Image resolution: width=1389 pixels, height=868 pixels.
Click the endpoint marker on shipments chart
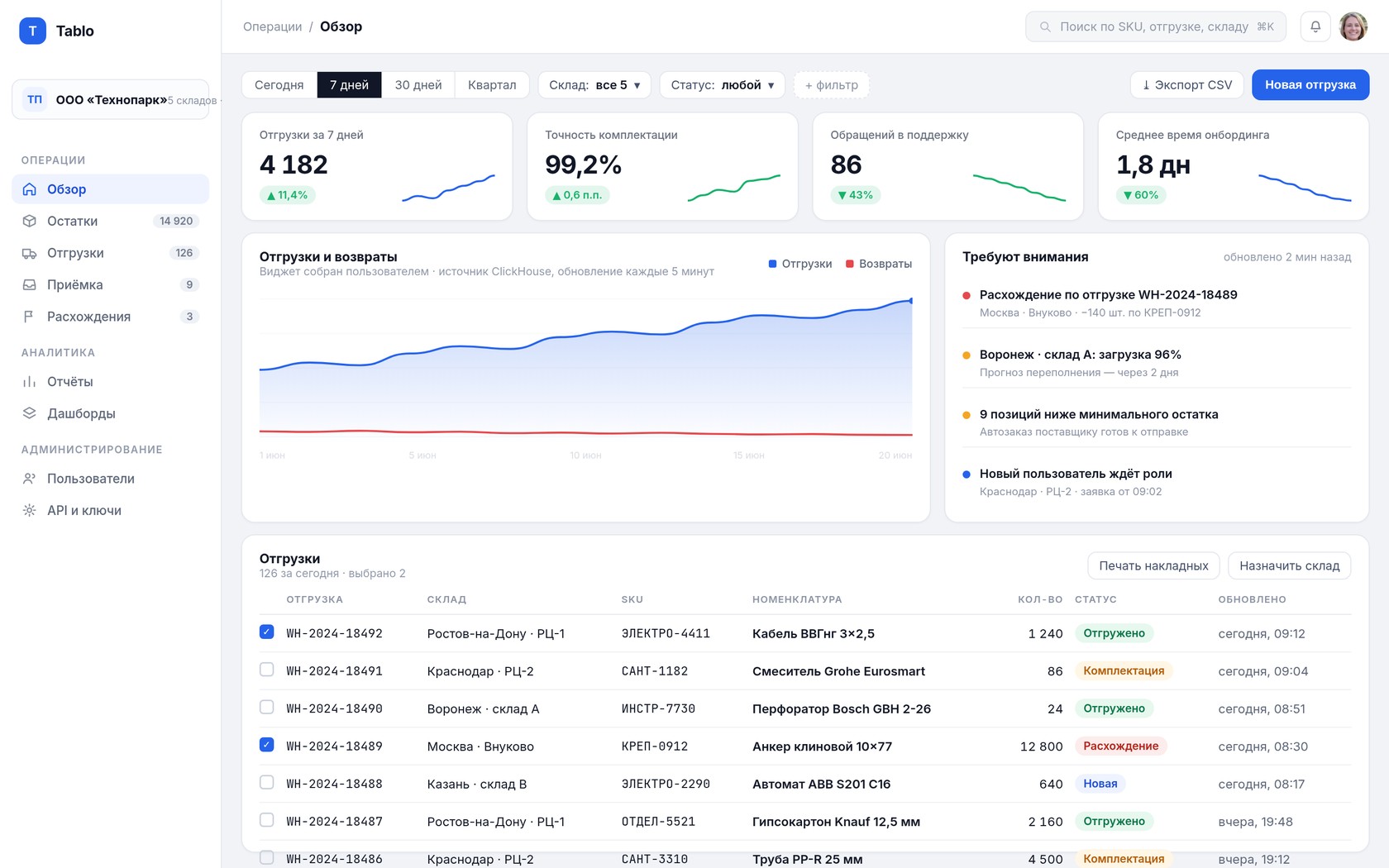point(911,301)
